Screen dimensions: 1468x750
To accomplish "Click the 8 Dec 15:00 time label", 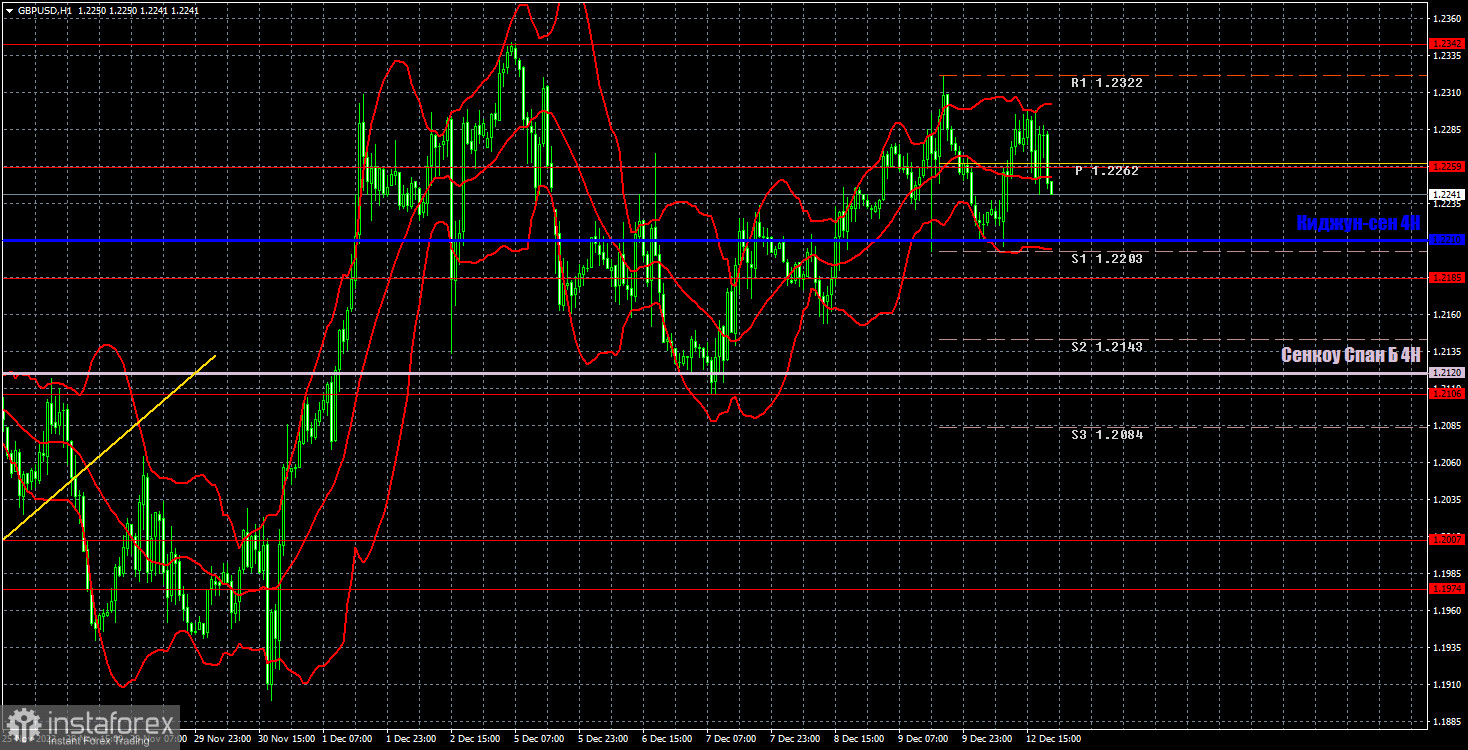I will pyautogui.click(x=860, y=740).
